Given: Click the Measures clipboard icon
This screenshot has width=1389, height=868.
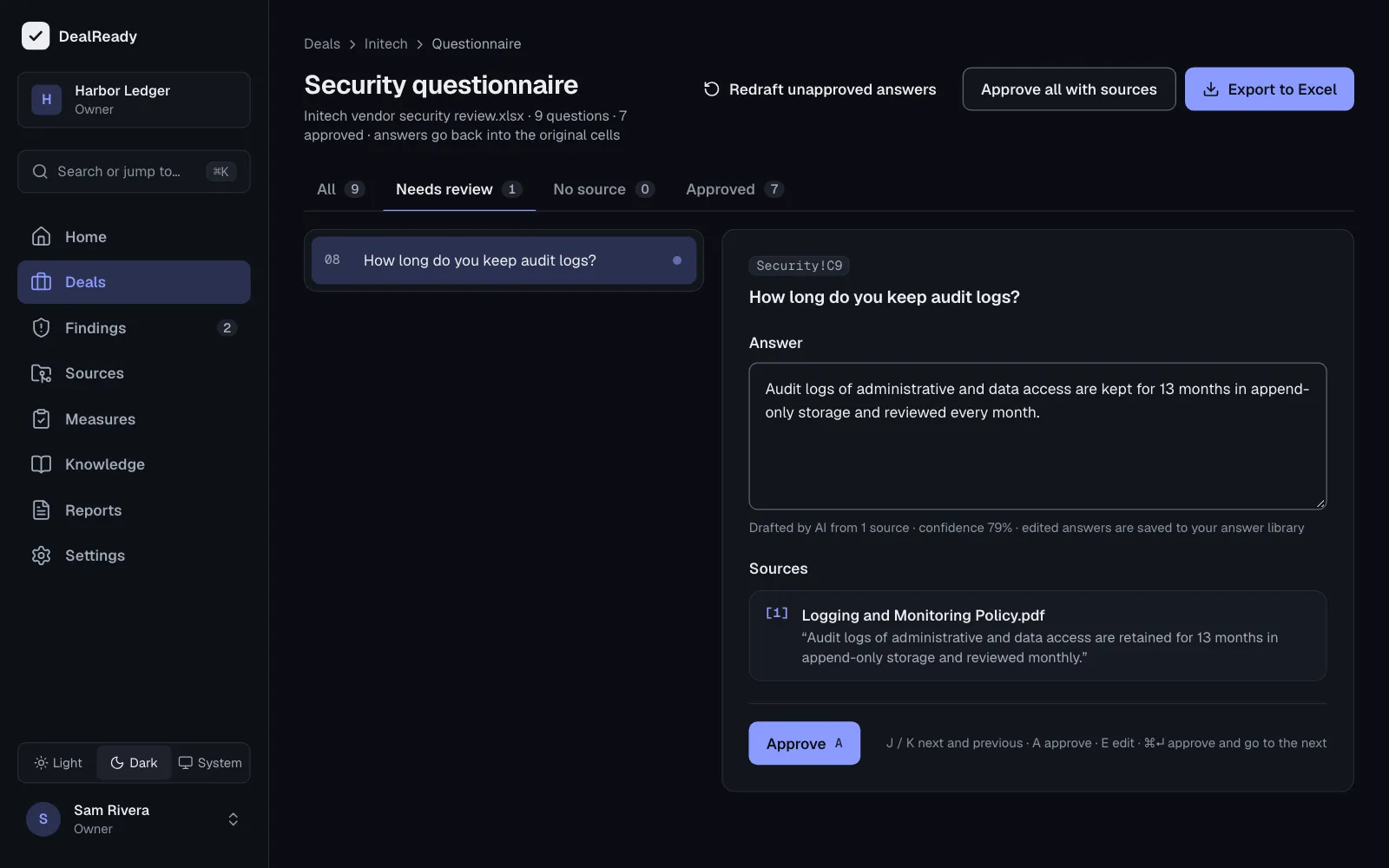Looking at the screenshot, I should coord(41,419).
